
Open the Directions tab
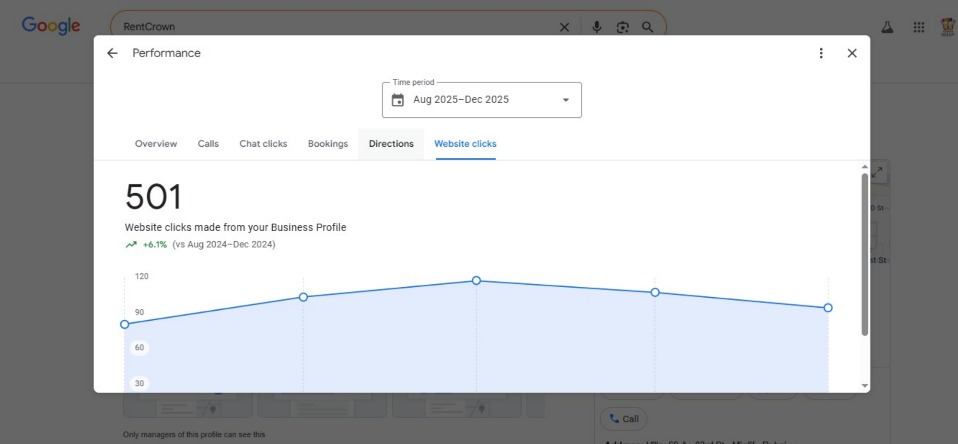pos(391,144)
